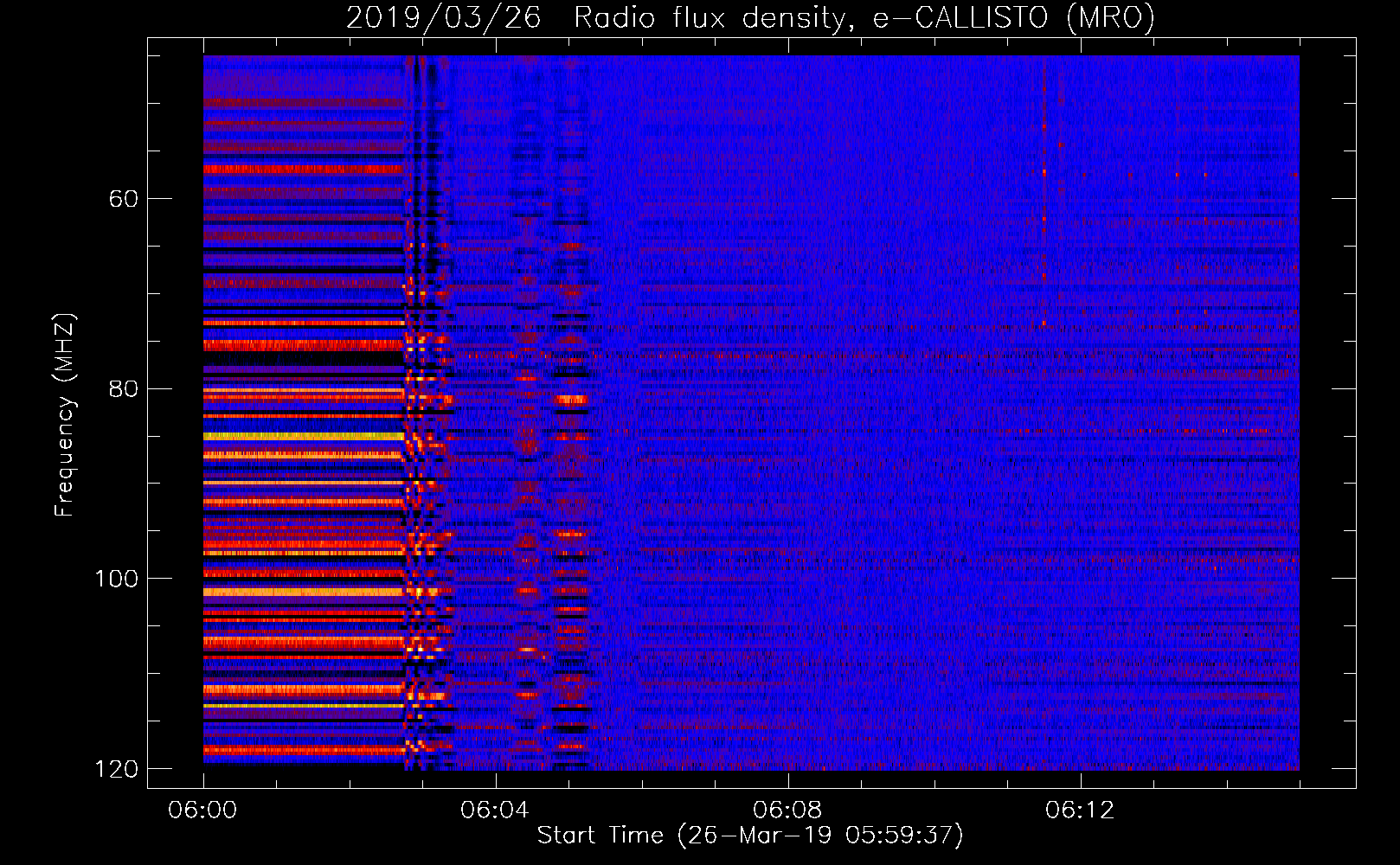Image resolution: width=1400 pixels, height=865 pixels.
Task: Click the 'Start Time (26-Mar-19 05:59:37)' label
Action: tap(750, 836)
